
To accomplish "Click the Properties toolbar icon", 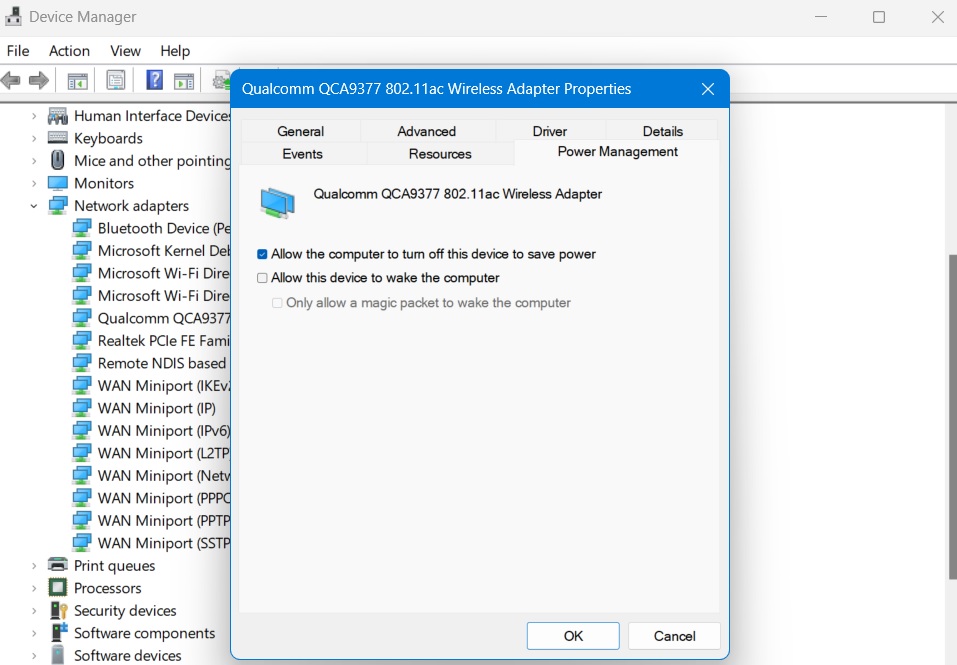I will click(115, 80).
